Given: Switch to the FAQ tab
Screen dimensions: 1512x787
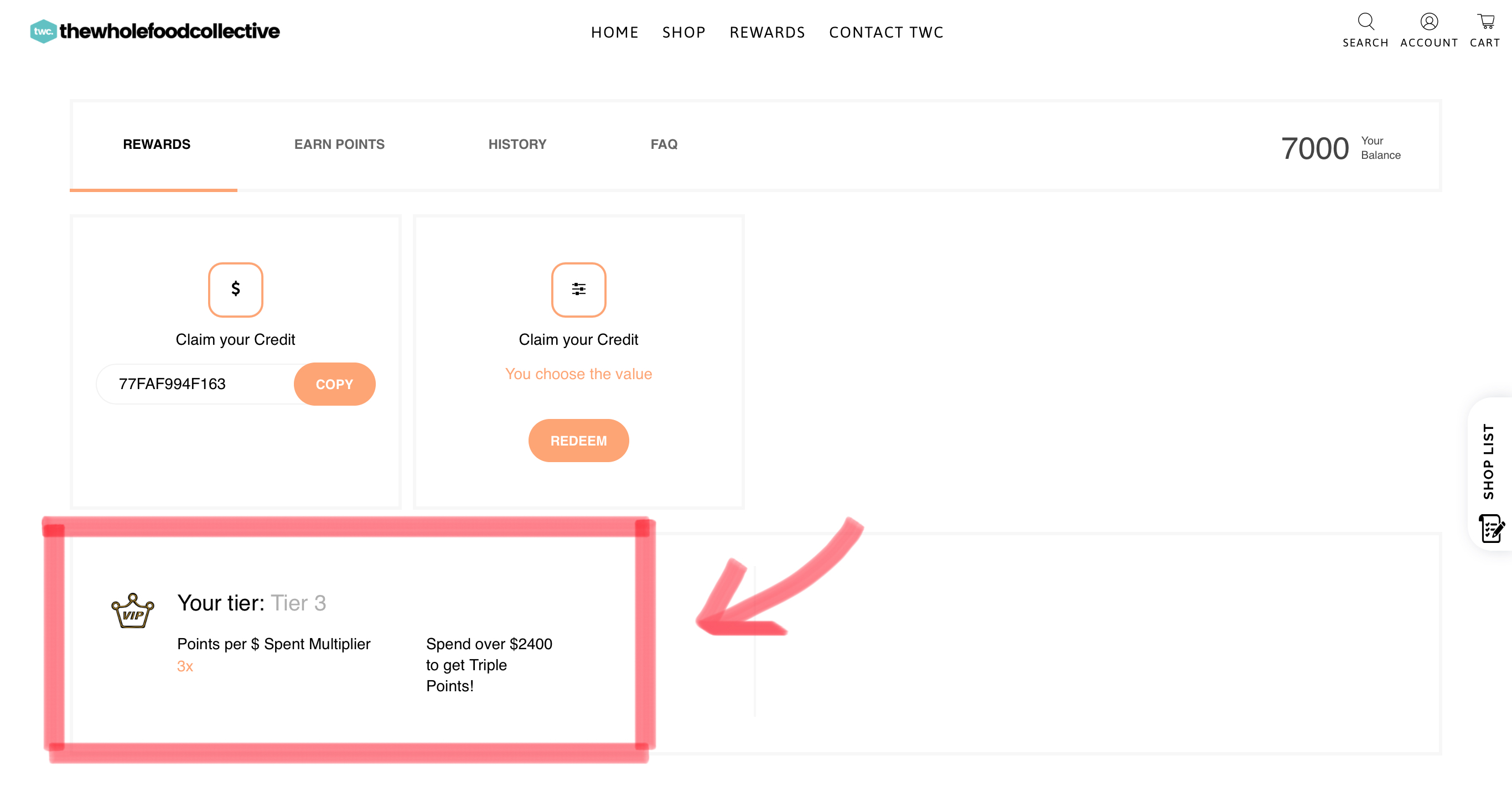Looking at the screenshot, I should [x=664, y=144].
